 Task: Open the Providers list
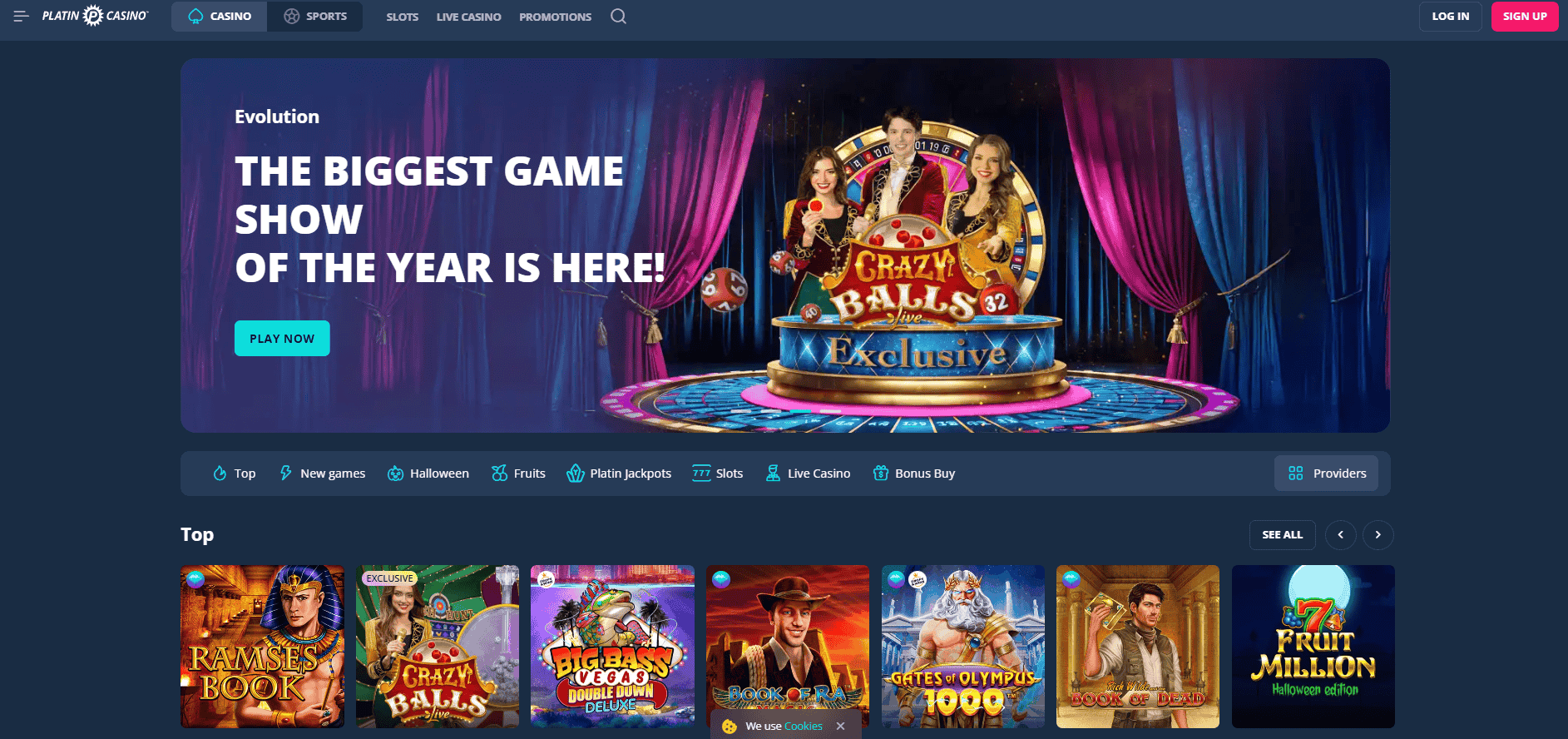[1327, 474]
